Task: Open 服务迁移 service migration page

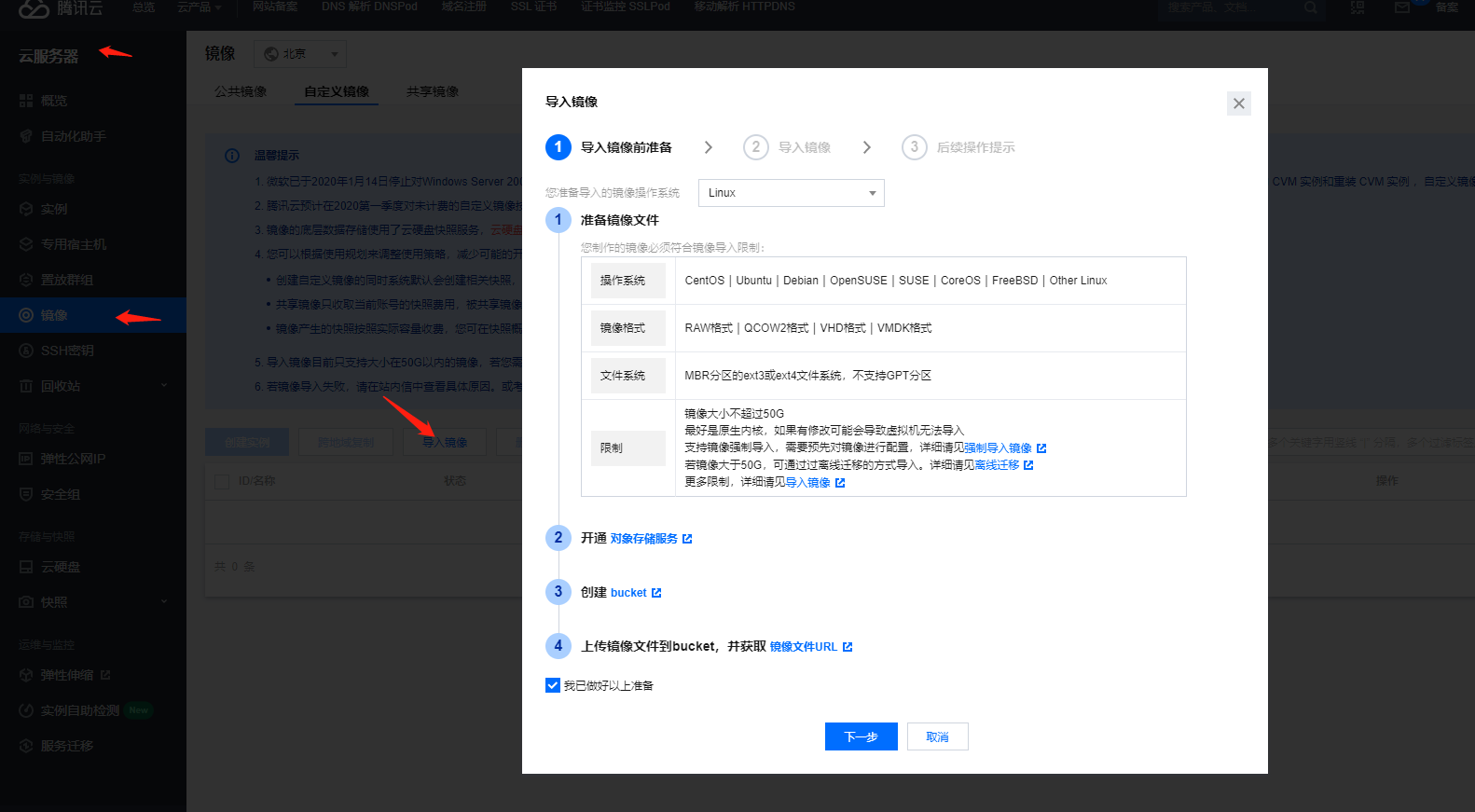Action: pyautogui.click(x=66, y=746)
